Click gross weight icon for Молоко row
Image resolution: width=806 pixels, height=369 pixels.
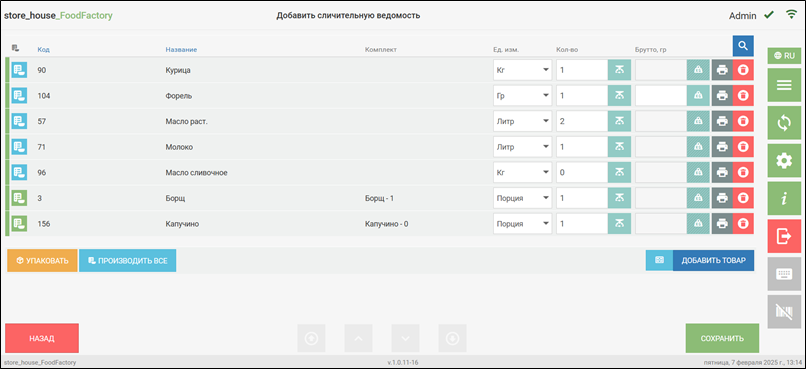pyautogui.click(x=698, y=147)
